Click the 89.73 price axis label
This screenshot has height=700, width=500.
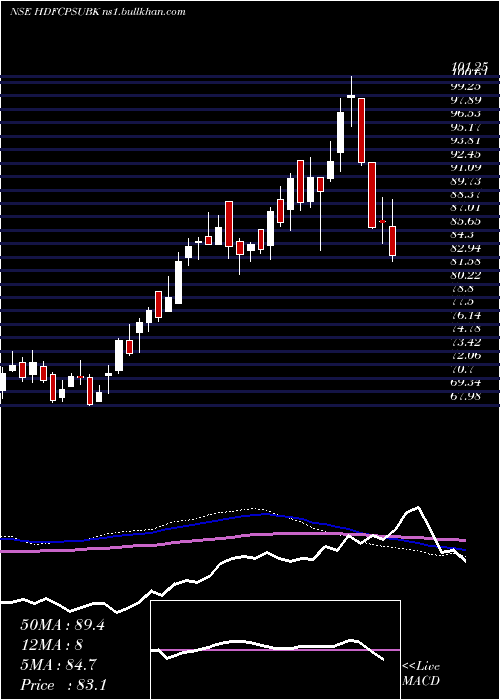[x=466, y=181]
